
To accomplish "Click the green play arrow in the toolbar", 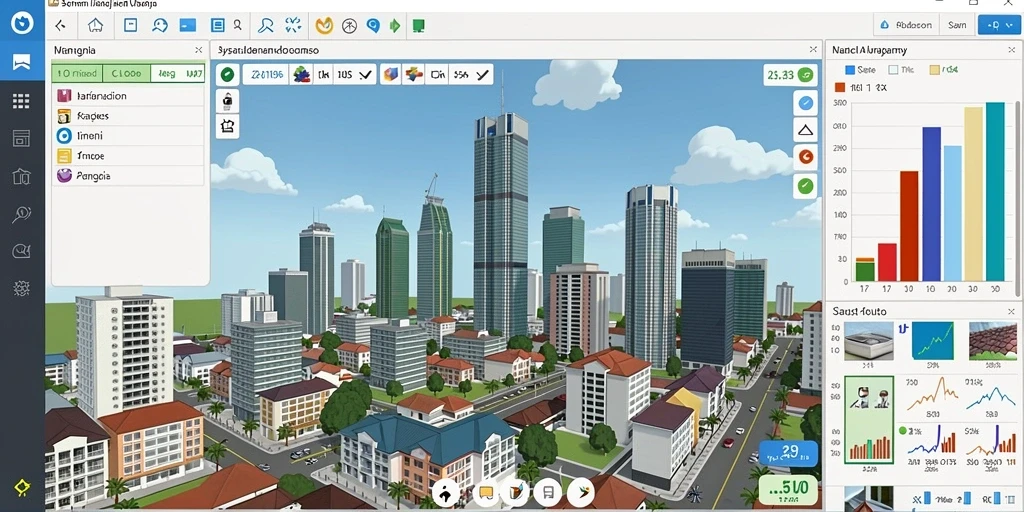I will (x=394, y=25).
